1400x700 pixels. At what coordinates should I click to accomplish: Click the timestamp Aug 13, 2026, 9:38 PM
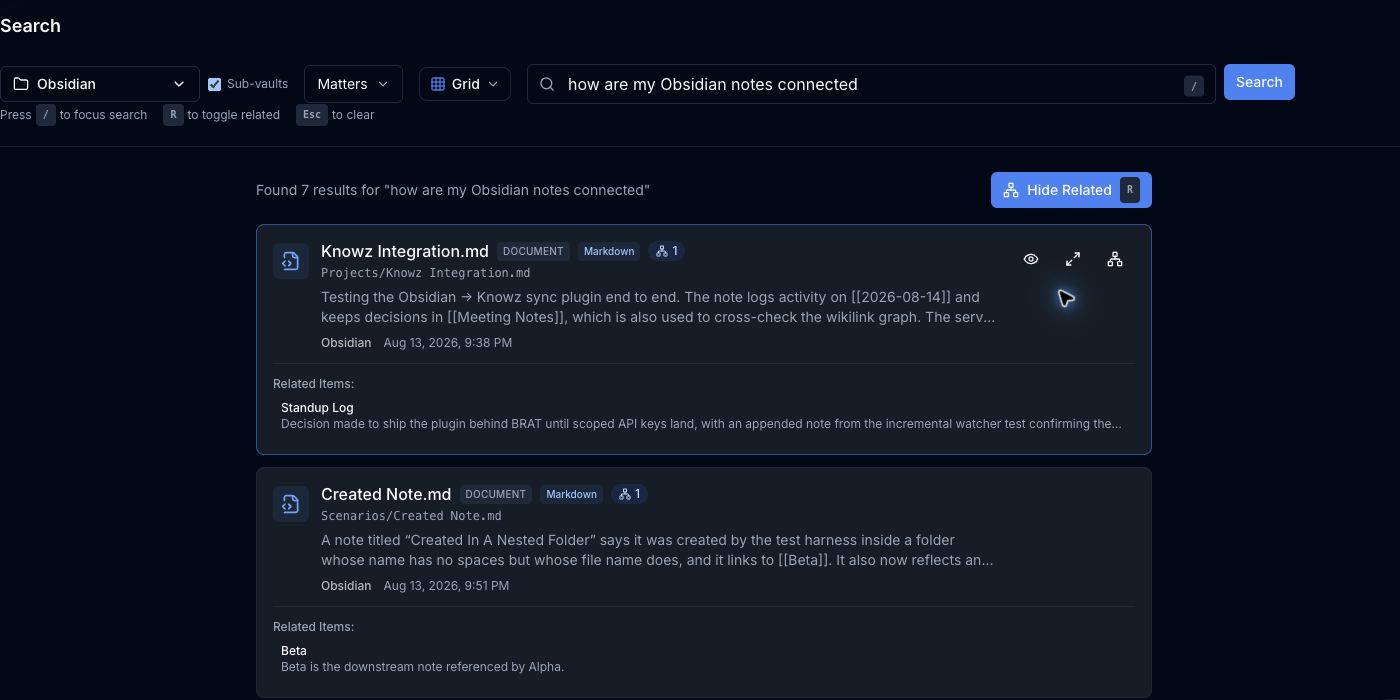pos(448,343)
